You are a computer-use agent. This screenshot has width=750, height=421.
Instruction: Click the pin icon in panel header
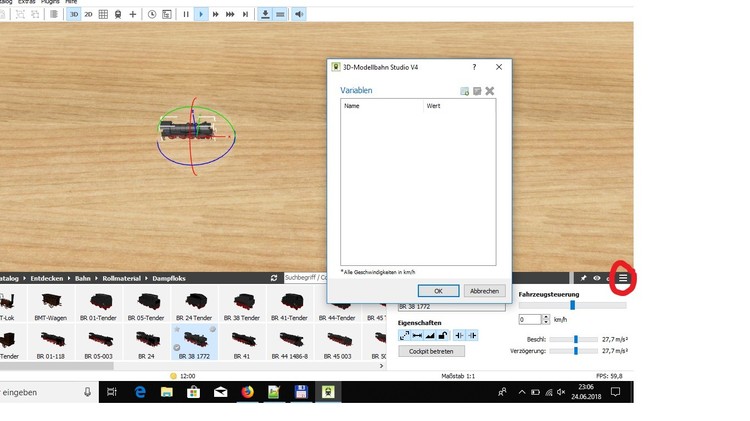584,278
